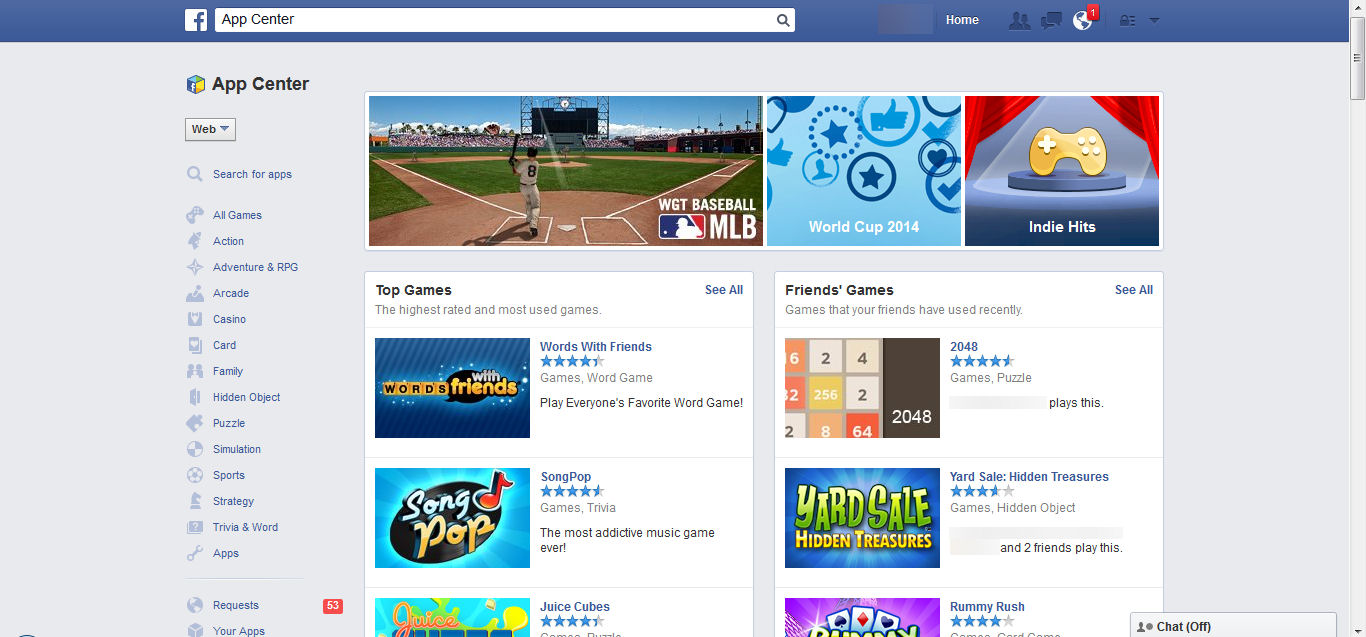Open Yard Sale: Hidden Treasures link
This screenshot has height=637, width=1366.
click(x=1029, y=477)
